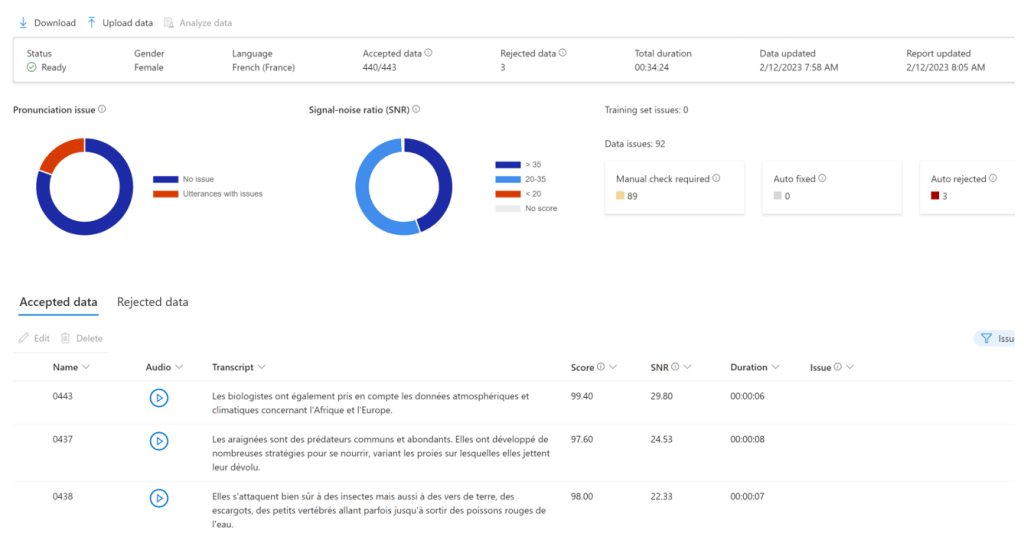Click the Download icon in toolbar
This screenshot has height=537, width=1024.
(23, 22)
